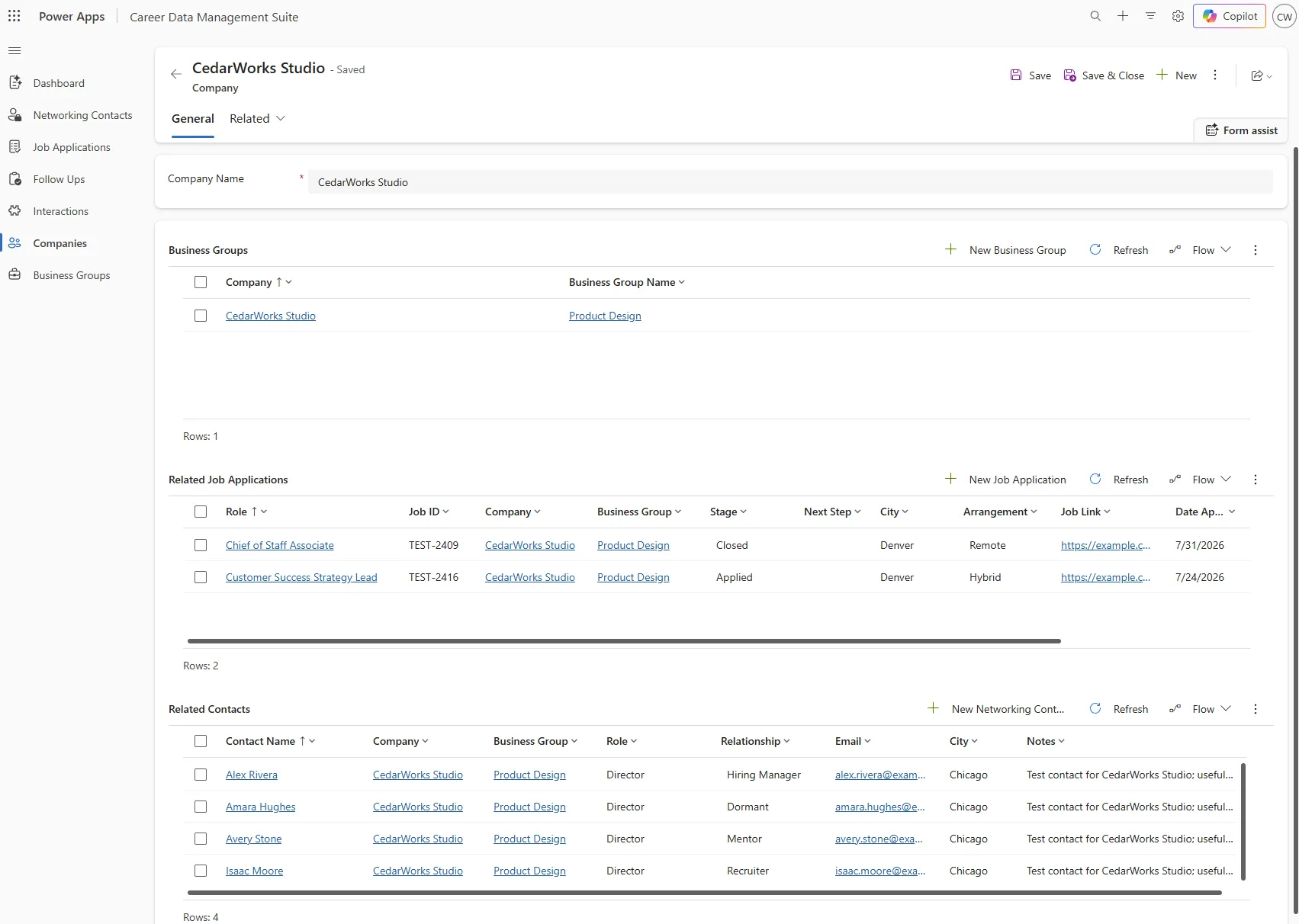
Task: Create a New company record
Action: (1176, 75)
